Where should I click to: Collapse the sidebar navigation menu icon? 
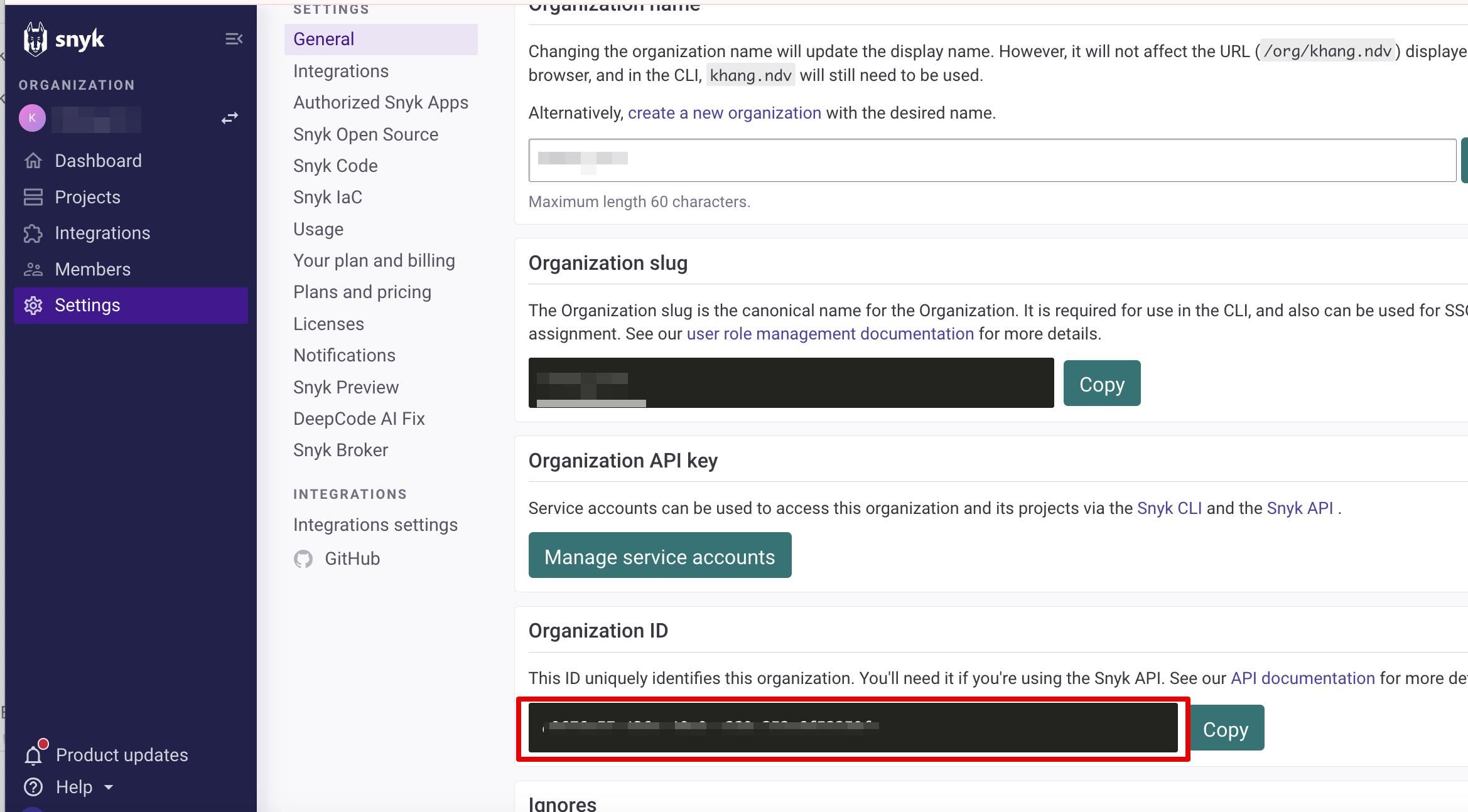coord(234,40)
